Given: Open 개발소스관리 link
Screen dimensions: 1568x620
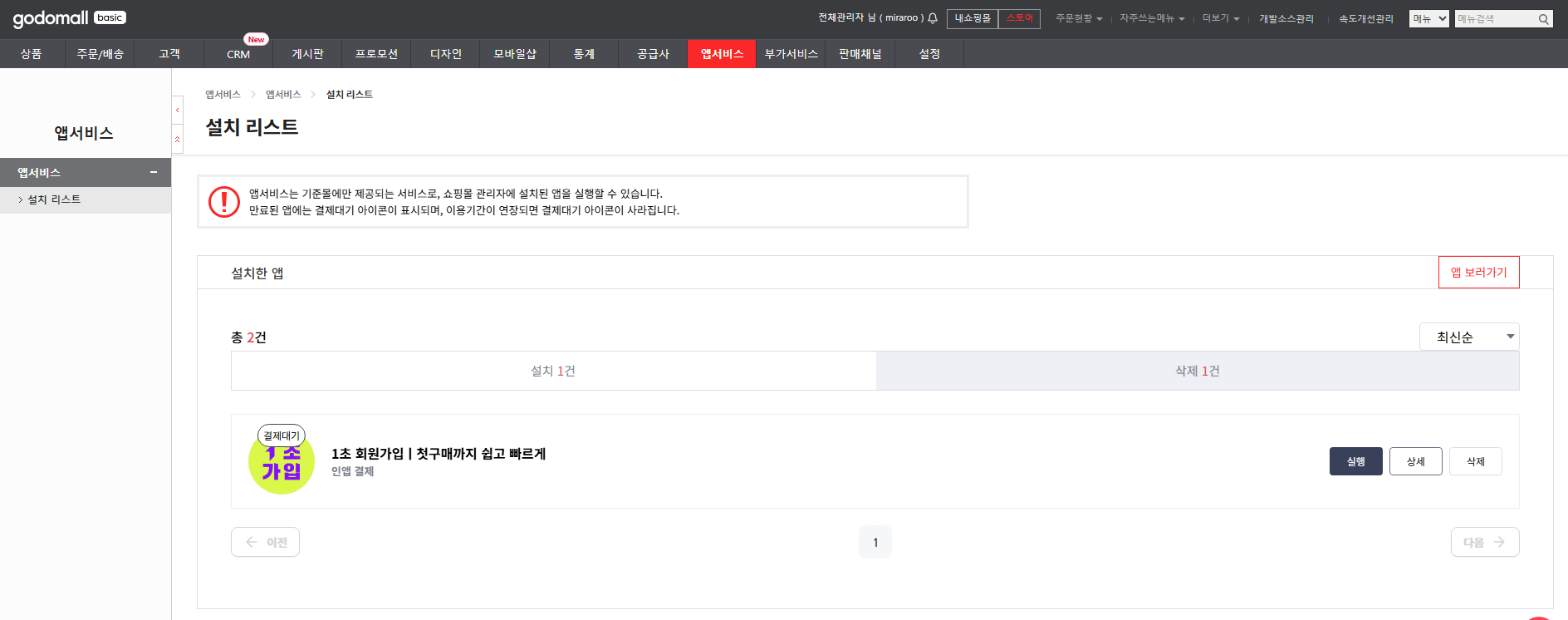Looking at the screenshot, I should point(1286,18).
